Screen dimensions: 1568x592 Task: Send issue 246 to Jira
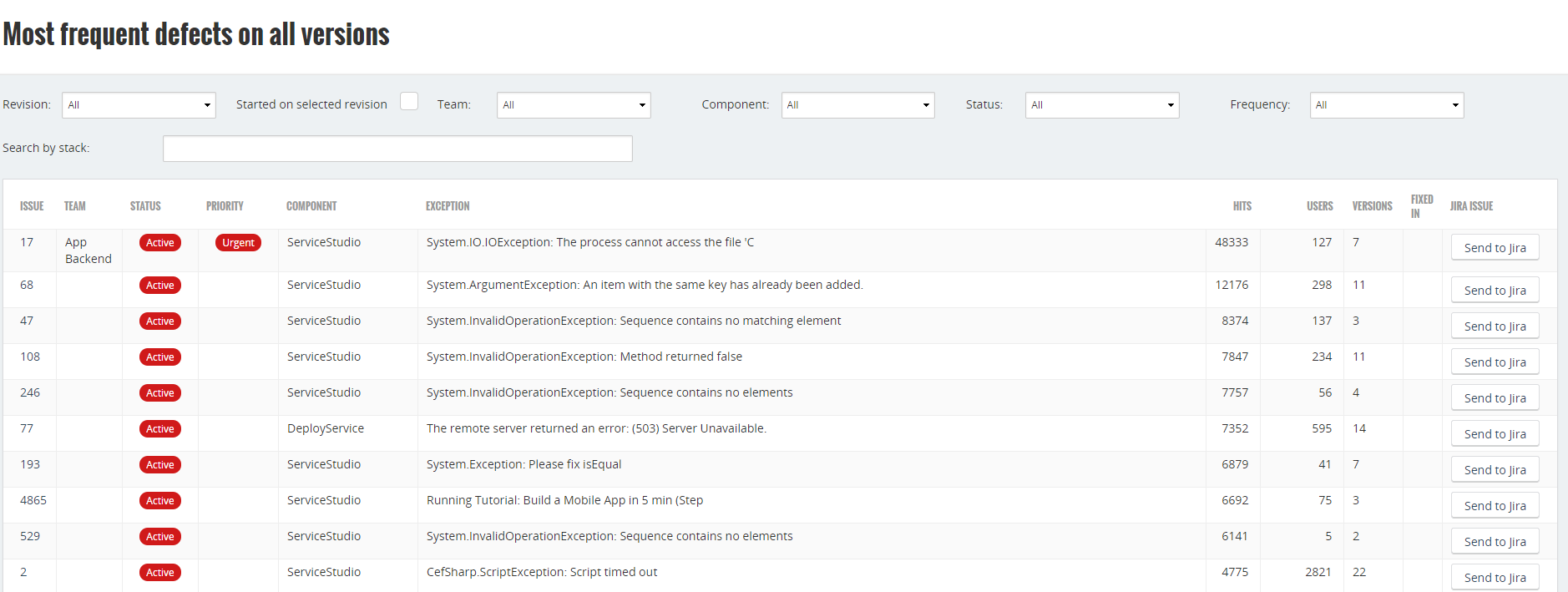click(x=1495, y=398)
